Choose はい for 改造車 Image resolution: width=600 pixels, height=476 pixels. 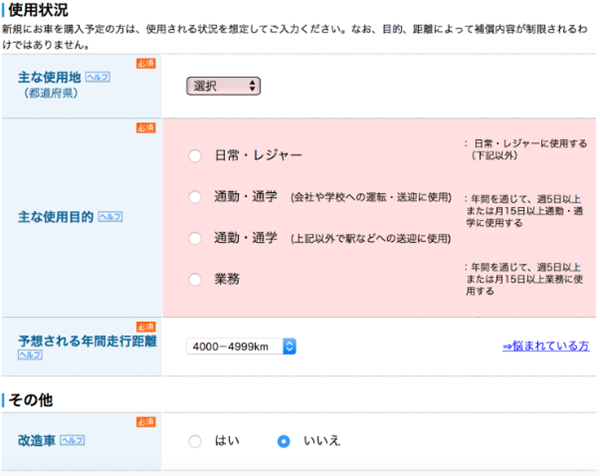tap(195, 441)
